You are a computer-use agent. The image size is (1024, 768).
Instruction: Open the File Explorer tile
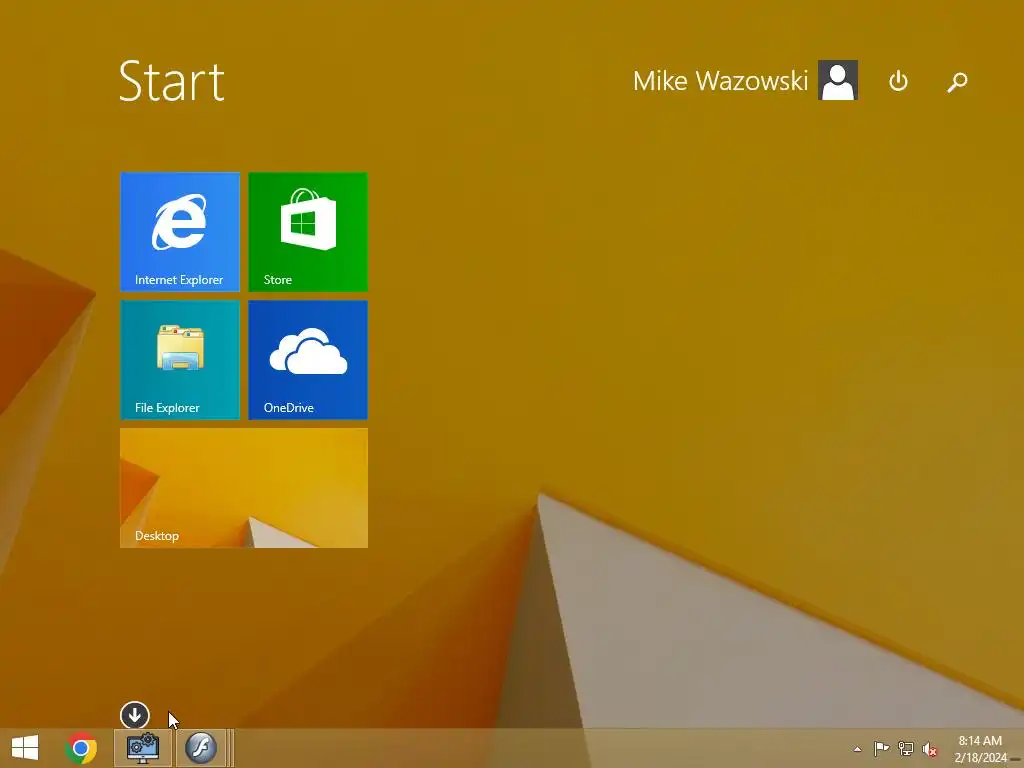click(x=180, y=360)
